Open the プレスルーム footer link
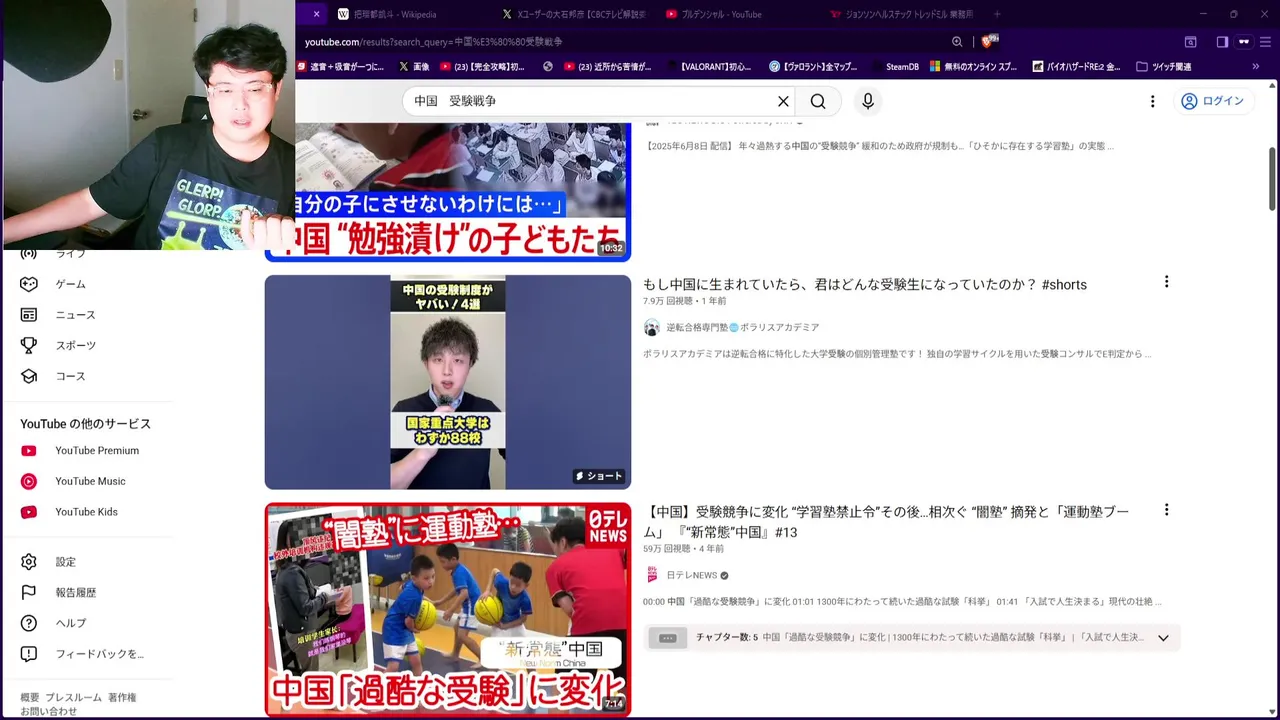This screenshot has width=1280, height=720. click(73, 698)
